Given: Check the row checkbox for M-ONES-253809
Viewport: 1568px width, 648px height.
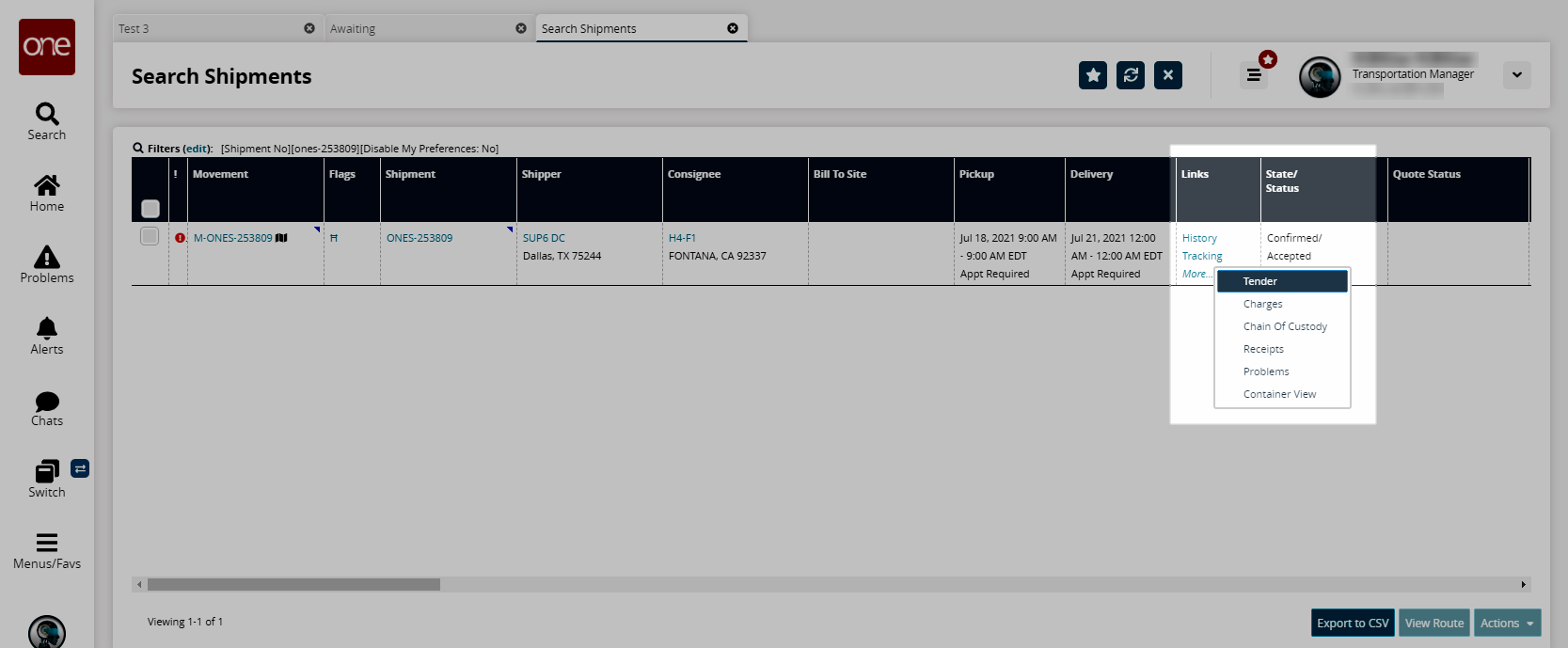Looking at the screenshot, I should 150,237.
